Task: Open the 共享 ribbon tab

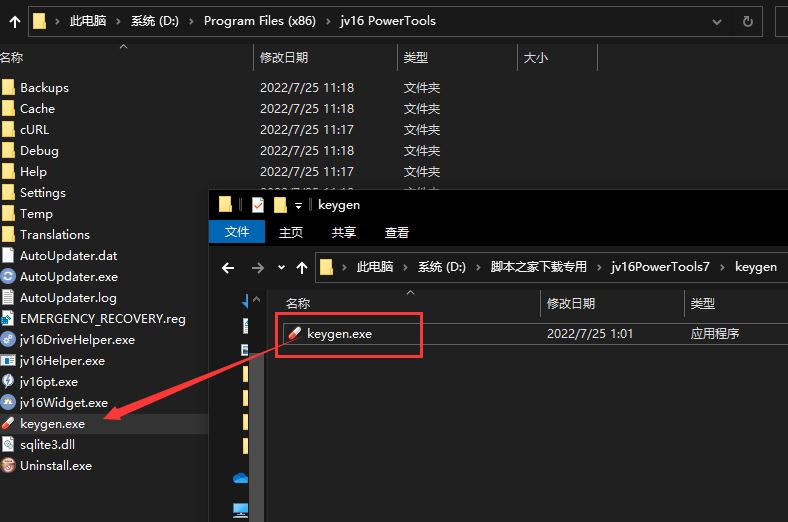Action: point(344,232)
